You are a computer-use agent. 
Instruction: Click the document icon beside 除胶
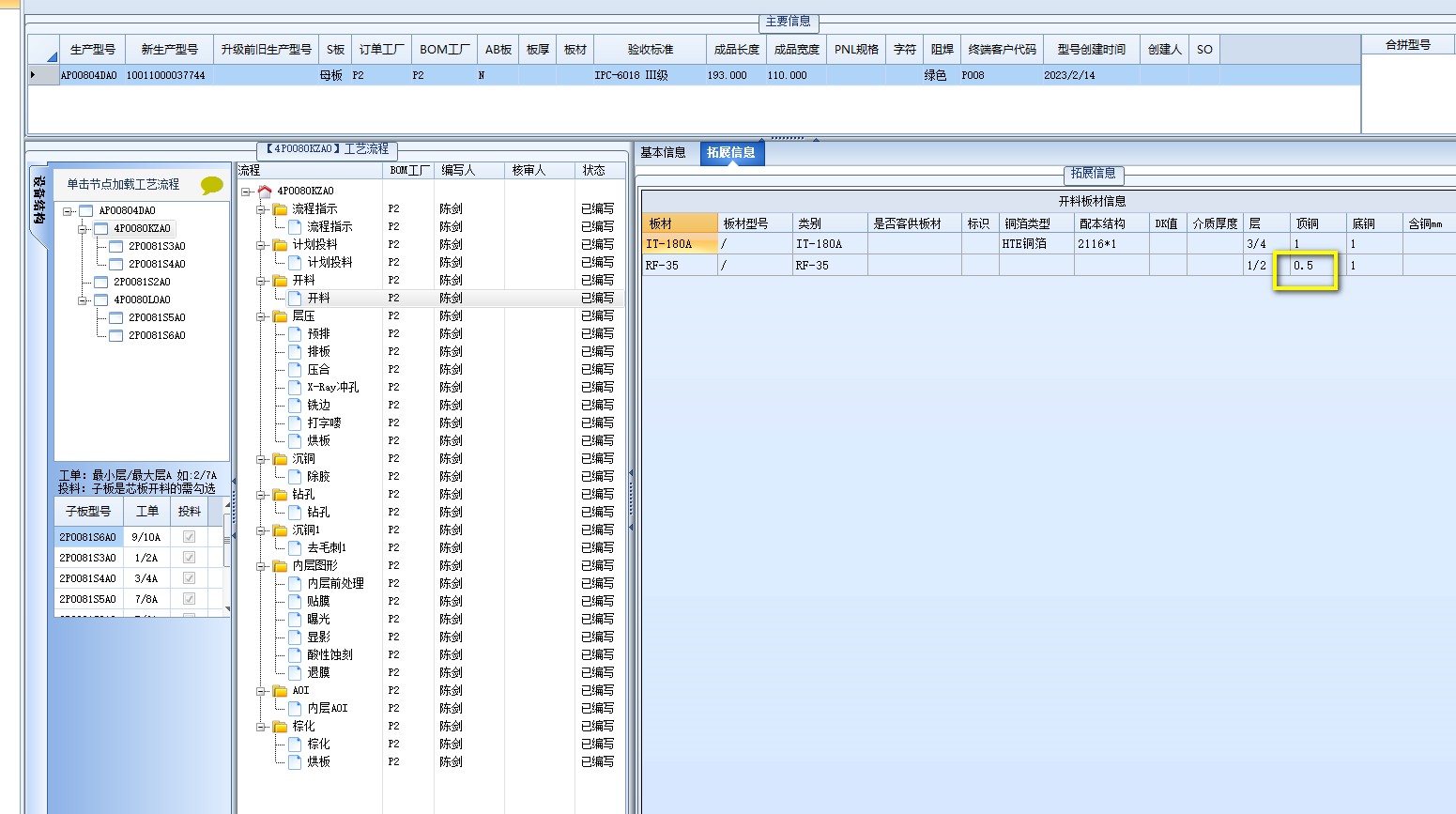pyautogui.click(x=295, y=476)
